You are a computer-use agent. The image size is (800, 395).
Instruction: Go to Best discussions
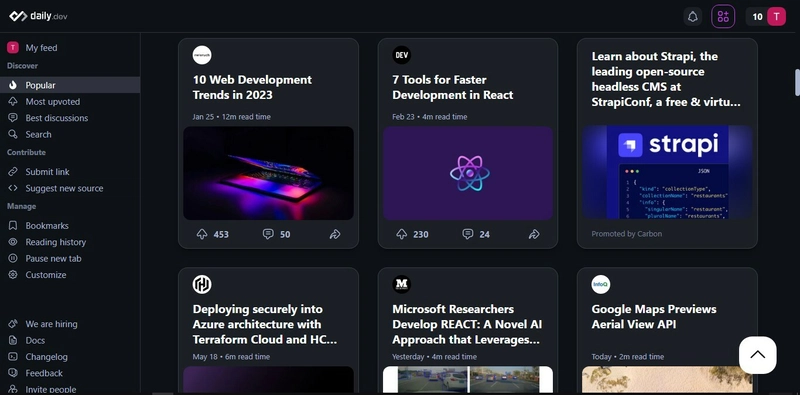pyautogui.click(x=57, y=118)
